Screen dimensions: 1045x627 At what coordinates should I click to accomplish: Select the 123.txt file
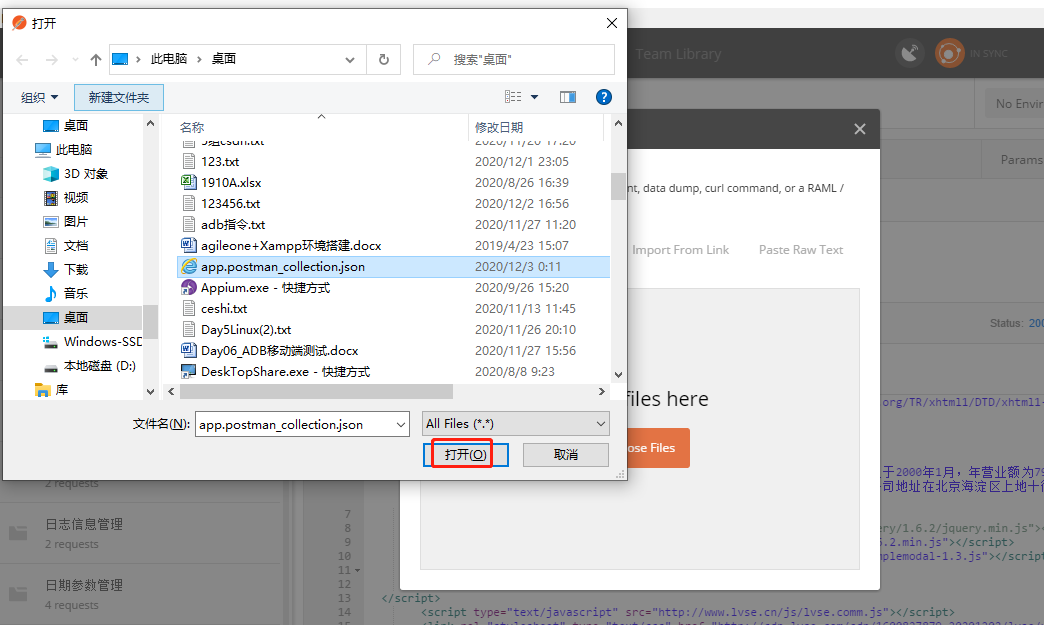coord(393,162)
